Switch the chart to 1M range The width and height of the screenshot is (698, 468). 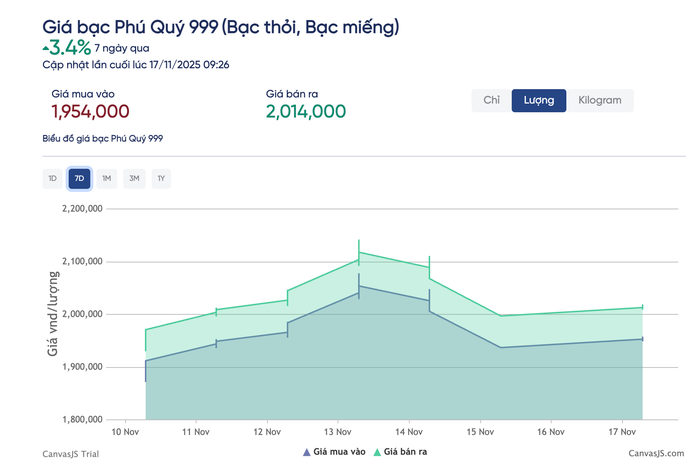tap(107, 179)
